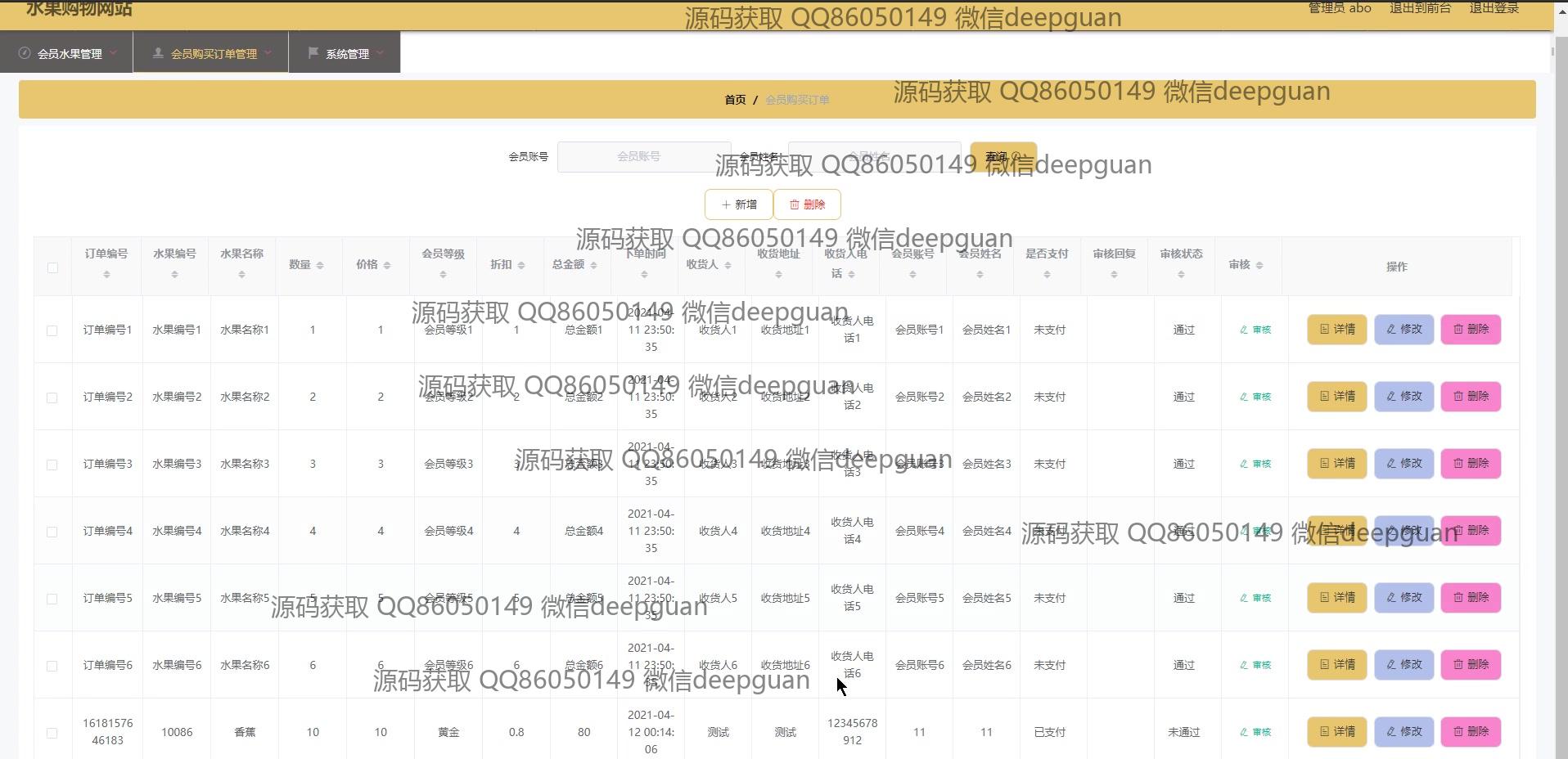
Task: Check the checkbox for row 订单编号1
Action: click(x=52, y=330)
